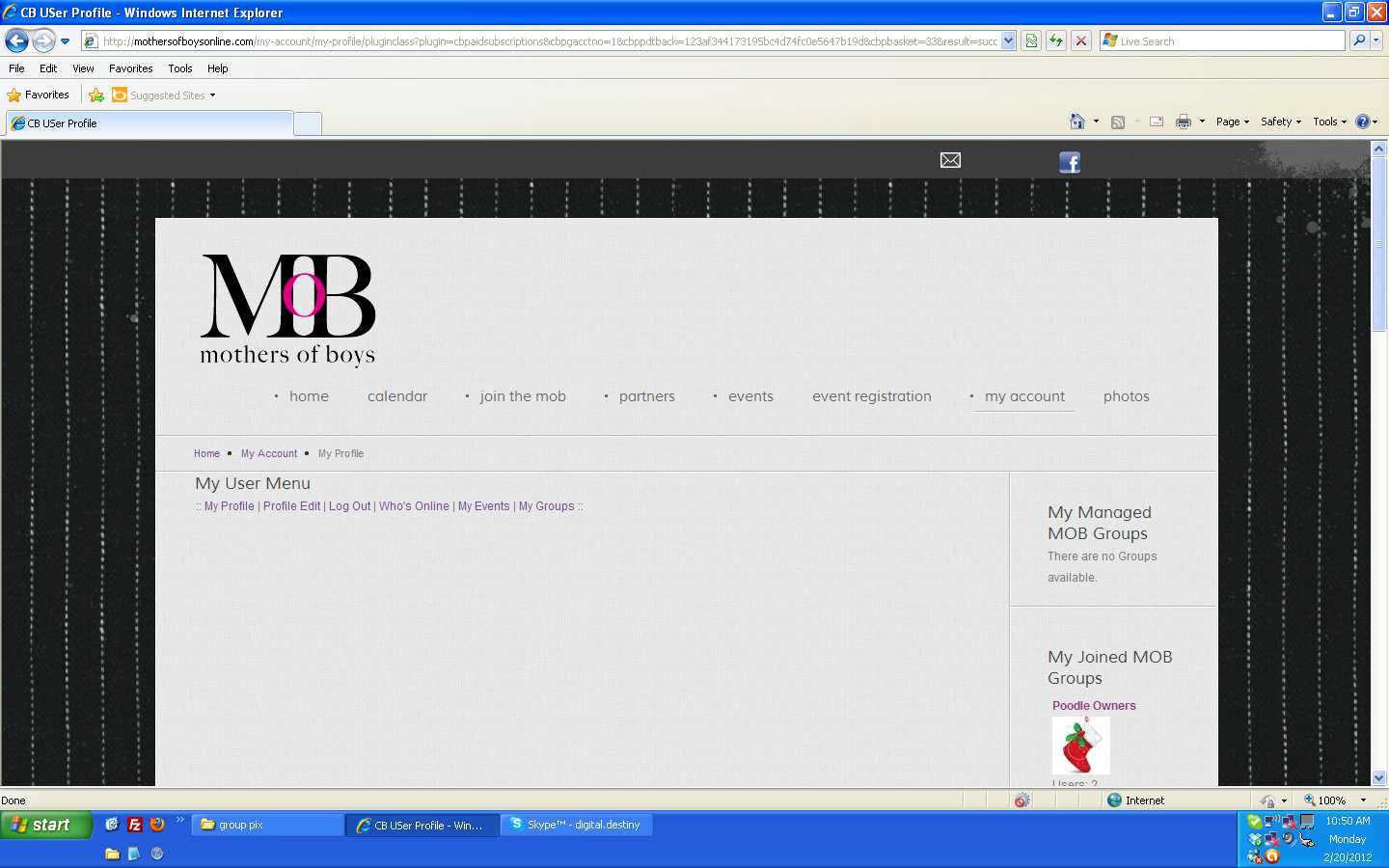Click the Help question mark icon
The height and width of the screenshot is (868, 1389).
click(x=1362, y=122)
